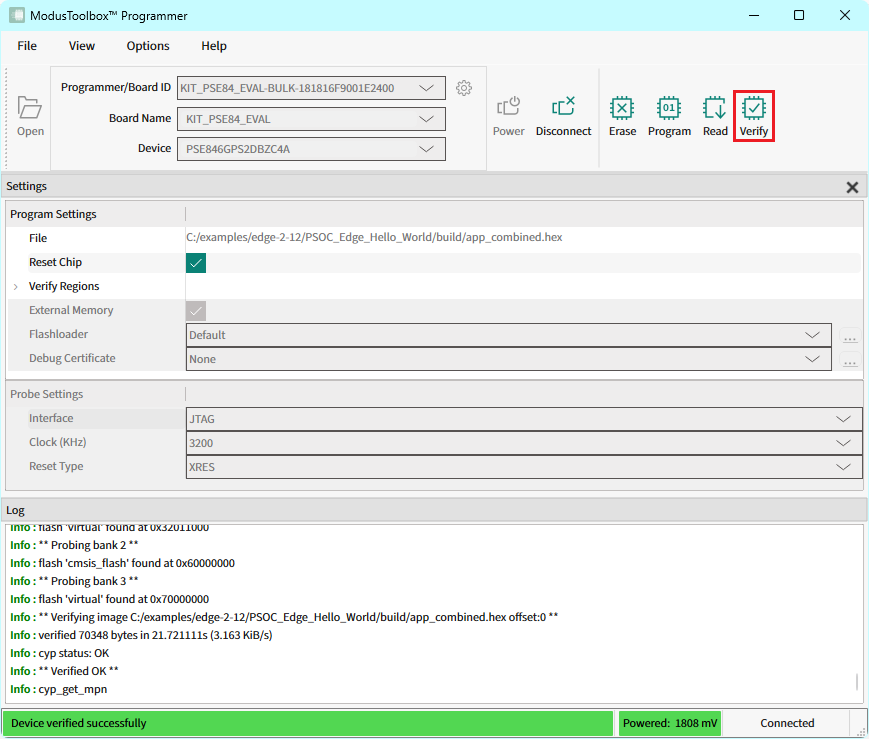Click the Open file folder icon
Viewport: 870px width, 739px height.
click(x=30, y=108)
